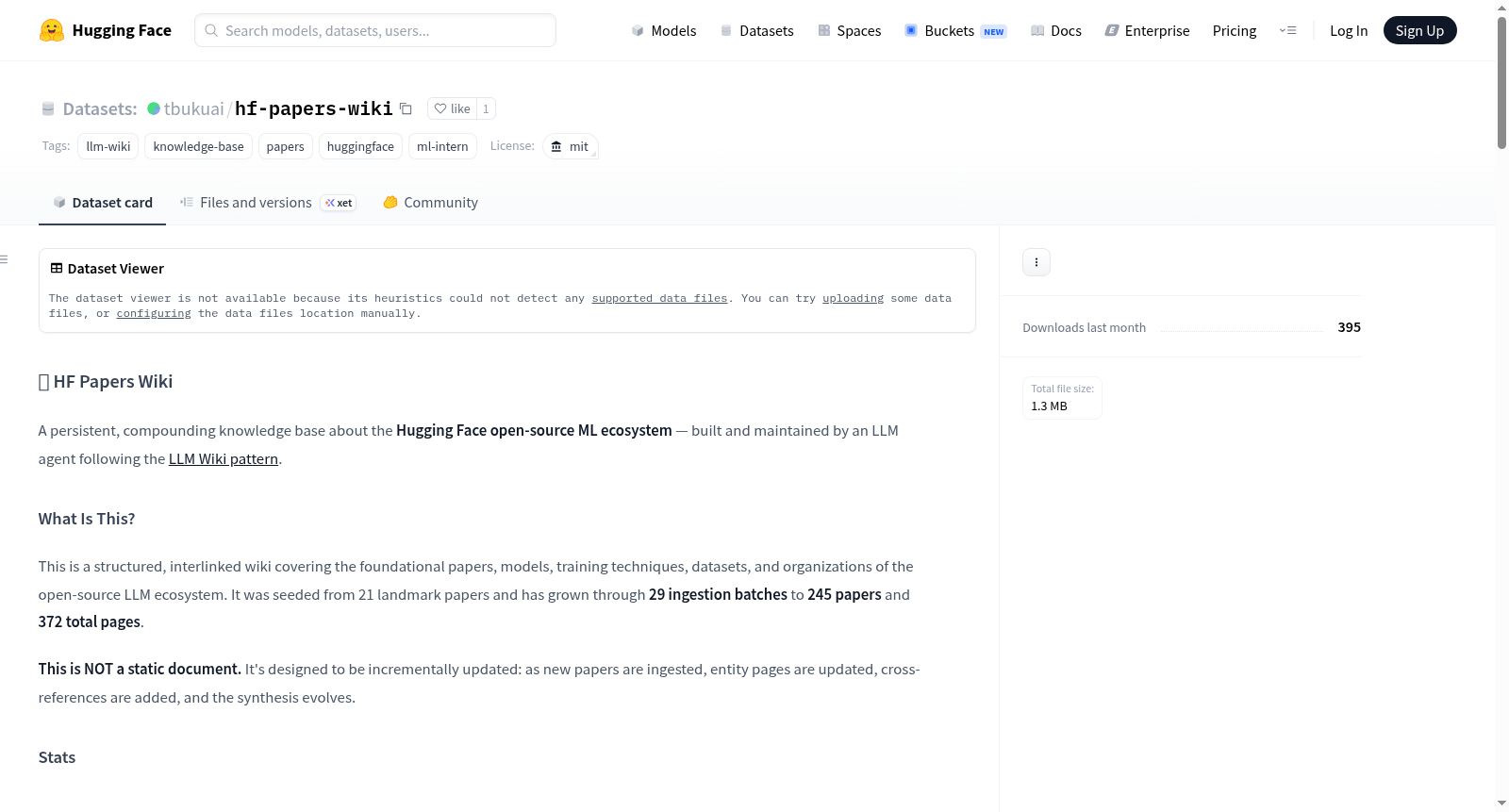Screen dimensions: 1509x812
Task: Go to Datasets in top navigation
Action: [757, 30]
